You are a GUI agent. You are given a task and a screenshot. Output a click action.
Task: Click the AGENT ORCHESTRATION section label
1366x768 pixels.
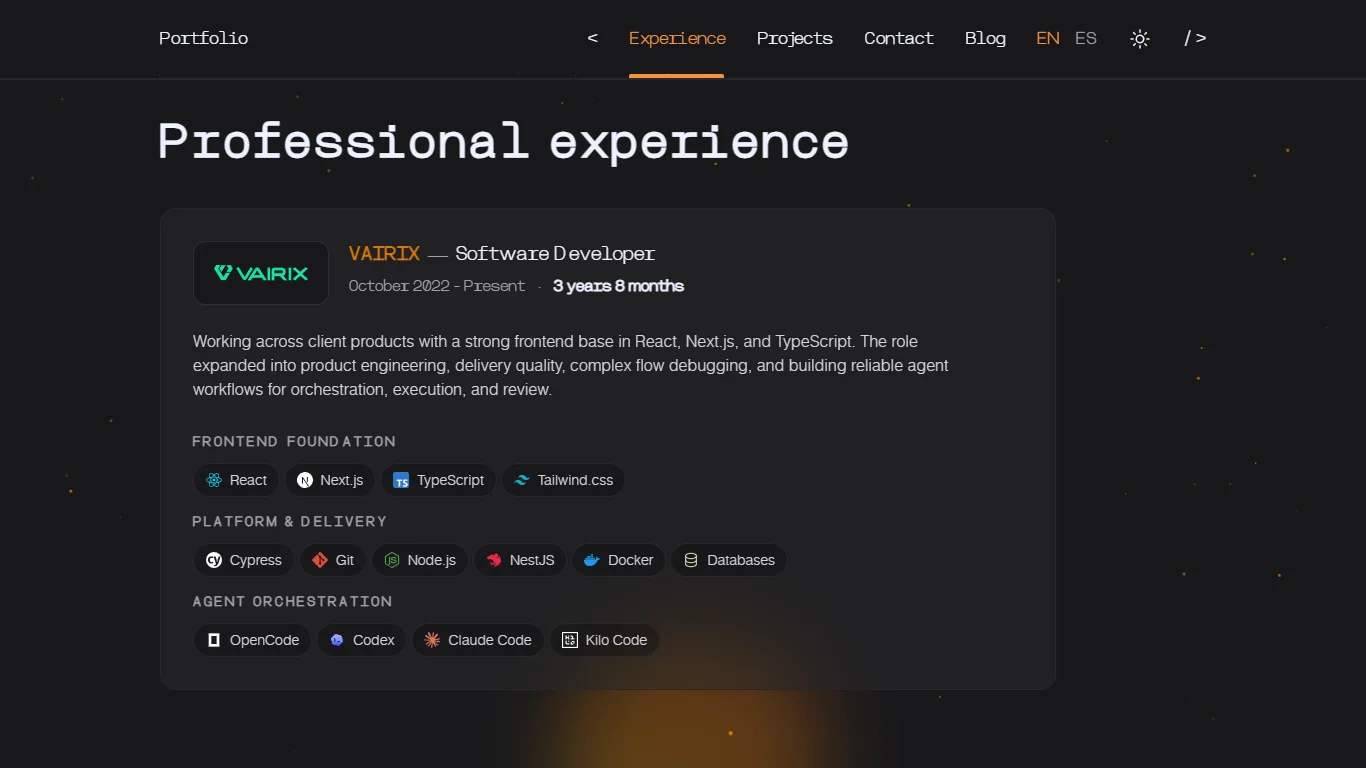point(292,601)
